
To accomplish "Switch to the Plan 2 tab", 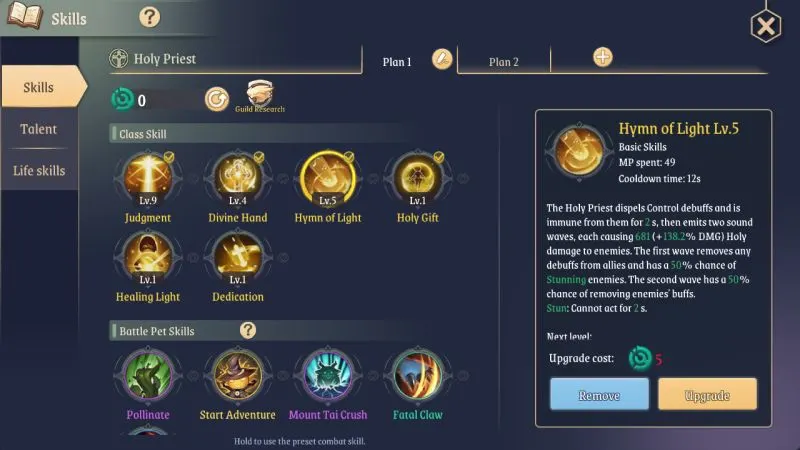I will pyautogui.click(x=504, y=62).
